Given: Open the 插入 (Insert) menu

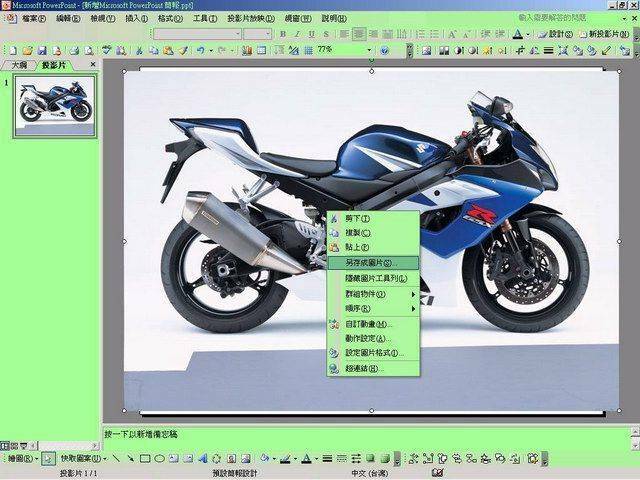Looking at the screenshot, I should click(136, 18).
